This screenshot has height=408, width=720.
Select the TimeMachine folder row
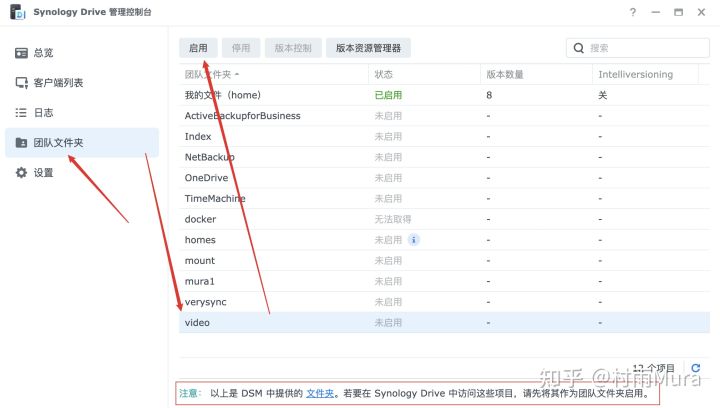444,199
